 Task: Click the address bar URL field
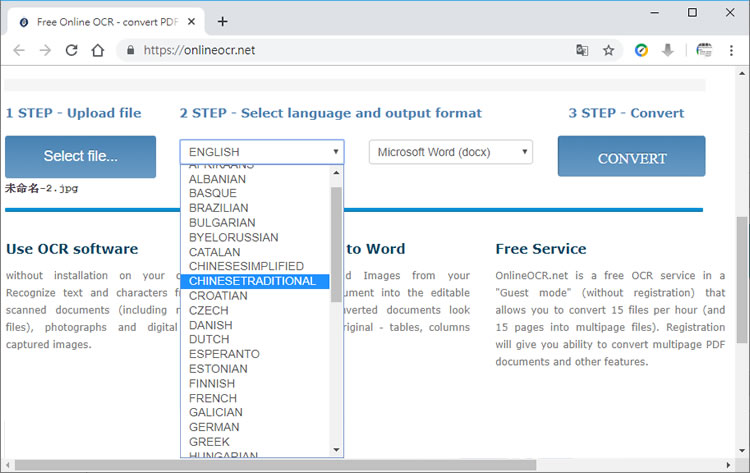pyautogui.click(x=340, y=50)
